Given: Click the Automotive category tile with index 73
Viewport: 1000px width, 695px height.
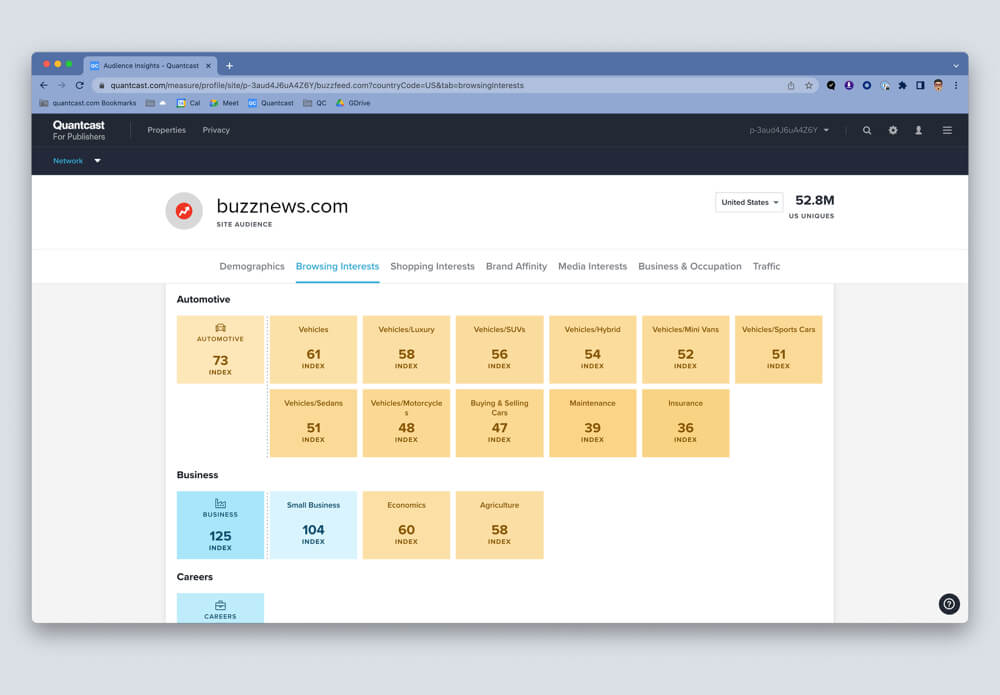Looking at the screenshot, I should coord(220,349).
